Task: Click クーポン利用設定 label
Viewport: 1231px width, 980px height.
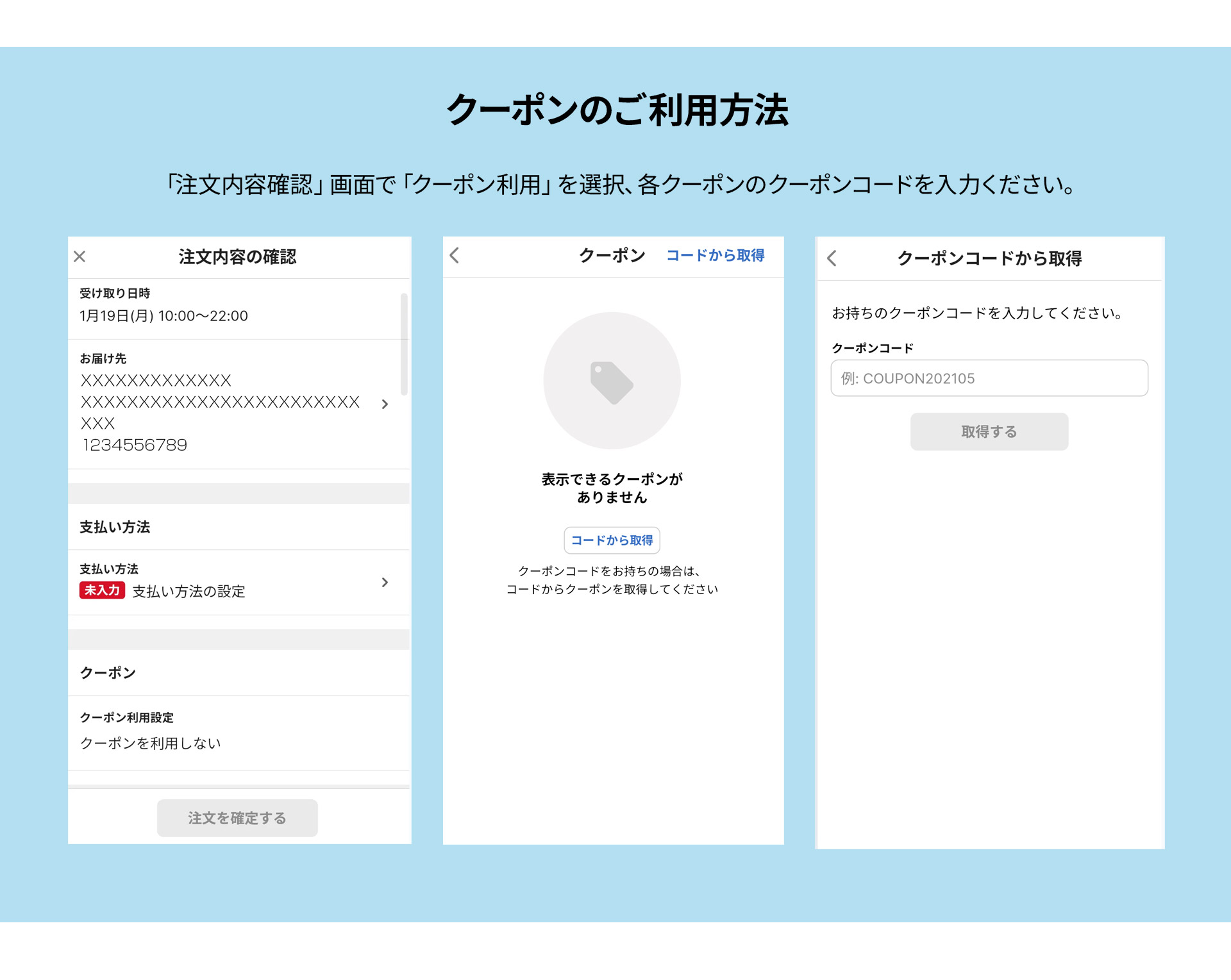Action: click(x=126, y=717)
